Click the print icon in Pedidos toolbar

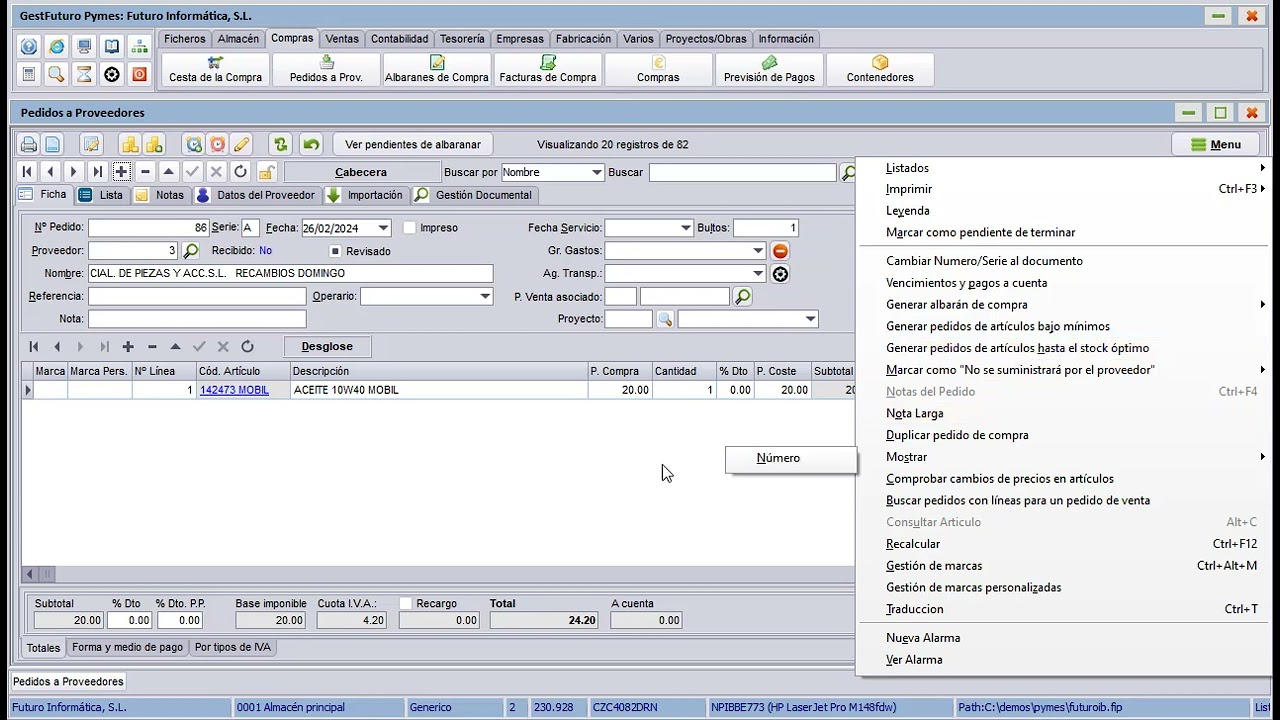pyautogui.click(x=29, y=144)
